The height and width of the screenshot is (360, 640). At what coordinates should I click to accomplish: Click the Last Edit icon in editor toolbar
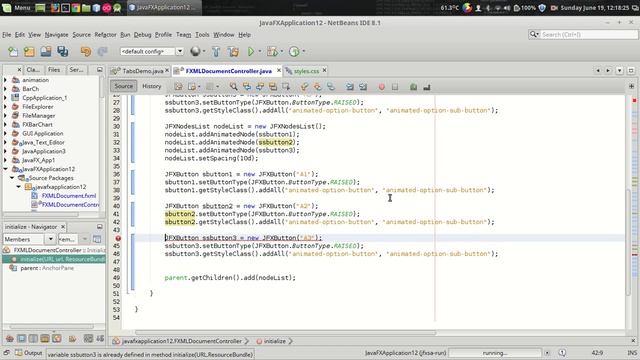coord(178,87)
